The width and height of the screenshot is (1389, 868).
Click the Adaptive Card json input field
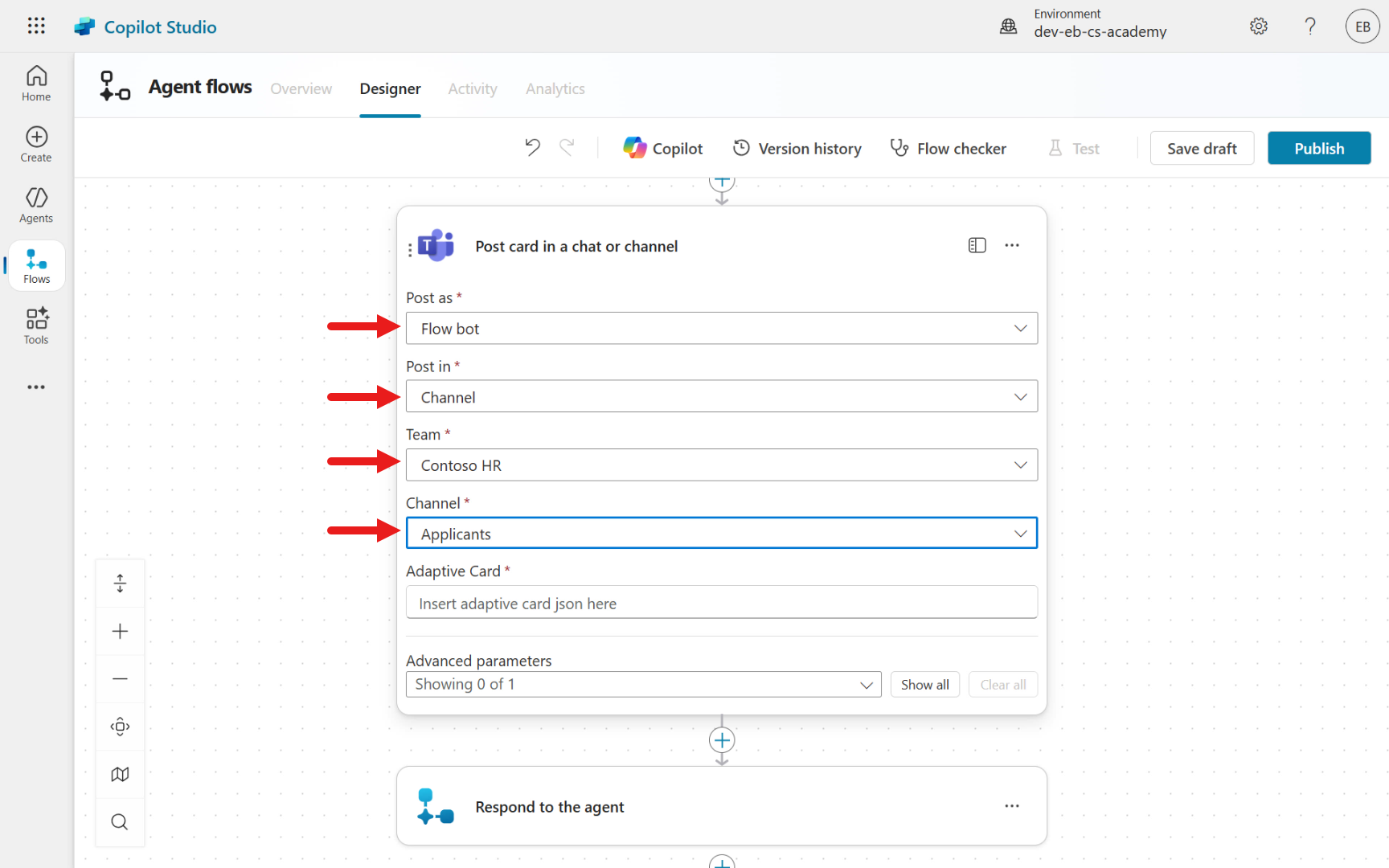pos(721,604)
